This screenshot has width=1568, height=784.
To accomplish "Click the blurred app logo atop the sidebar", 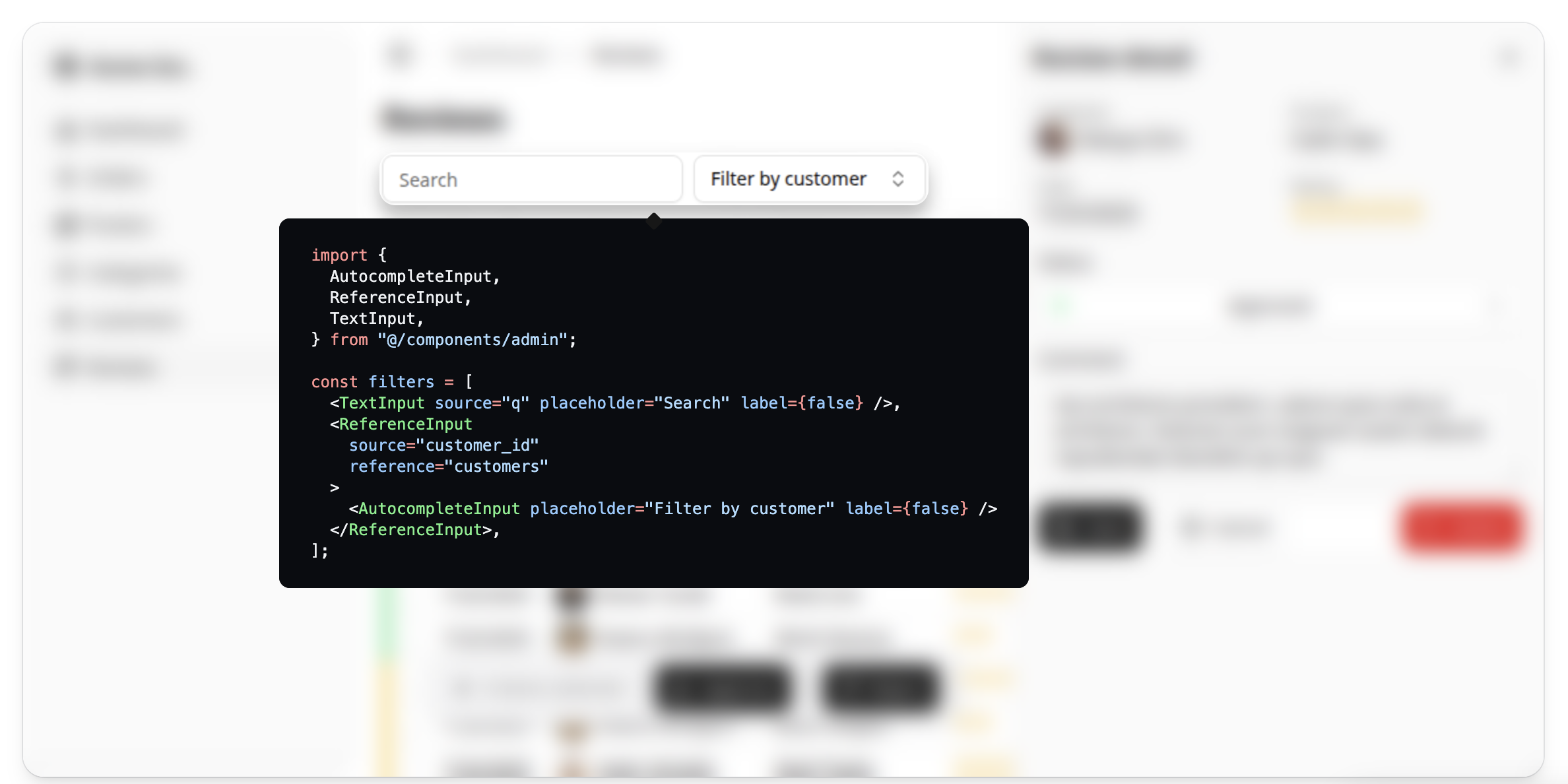I will point(67,67).
